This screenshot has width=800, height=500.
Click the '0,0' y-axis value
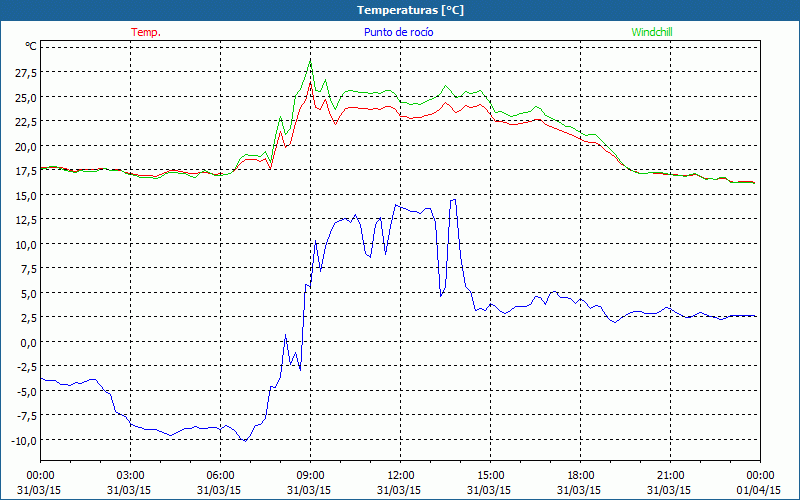pyautogui.click(x=29, y=342)
